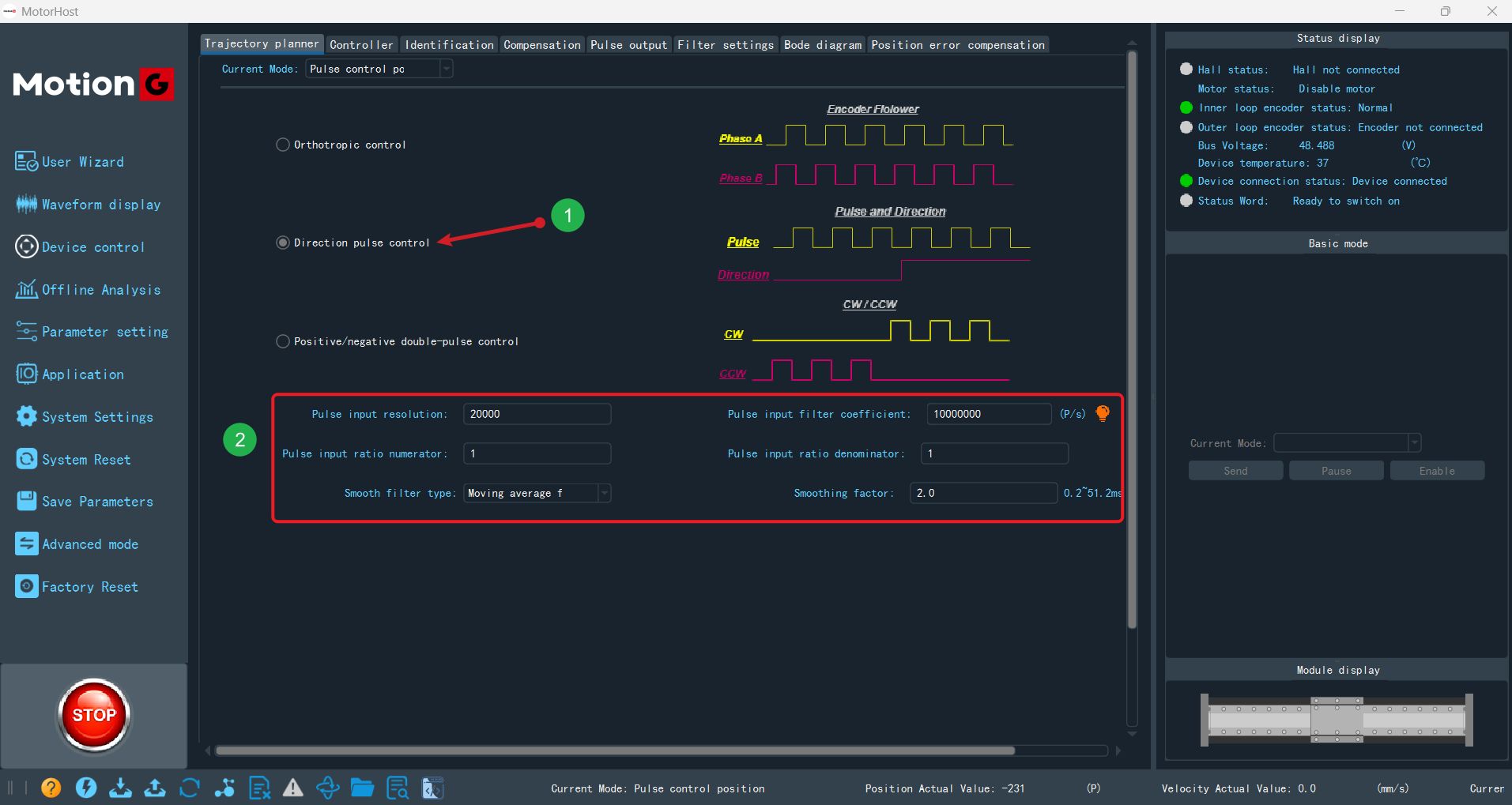1512x805 pixels.
Task: Click the MotionG logo
Action: click(x=93, y=84)
